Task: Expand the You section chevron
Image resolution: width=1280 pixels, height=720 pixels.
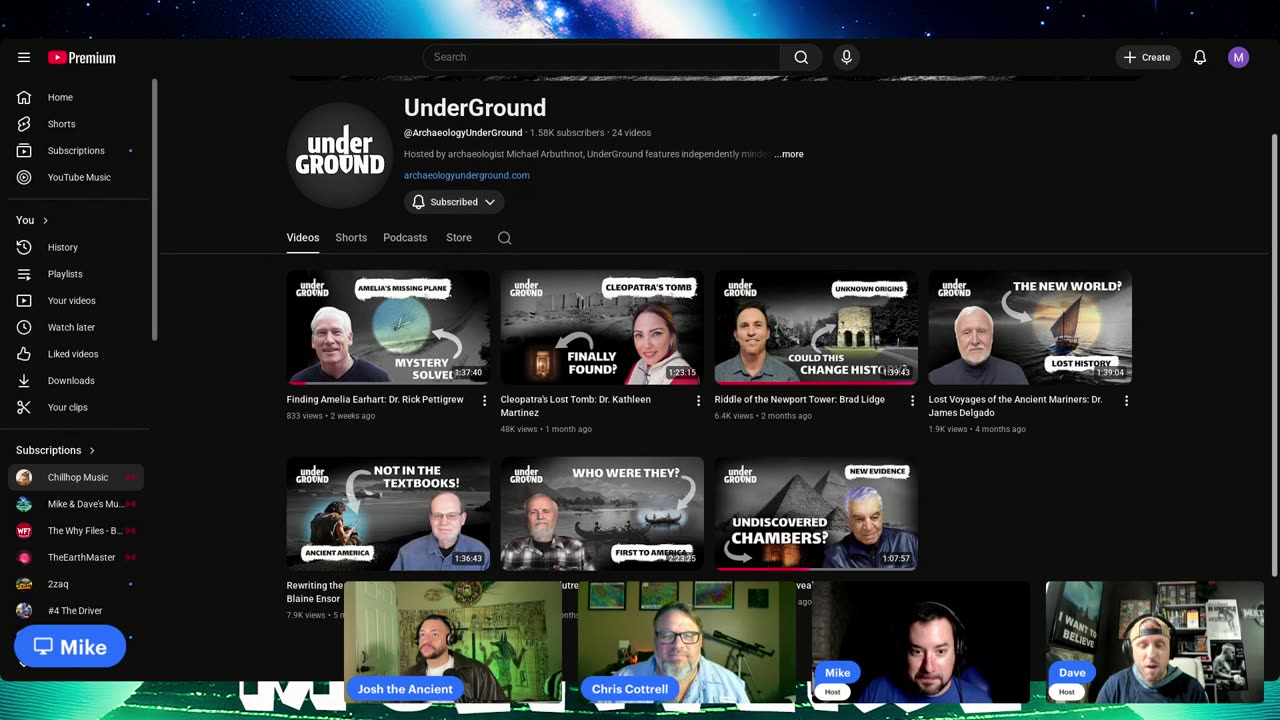Action: click(x=45, y=220)
